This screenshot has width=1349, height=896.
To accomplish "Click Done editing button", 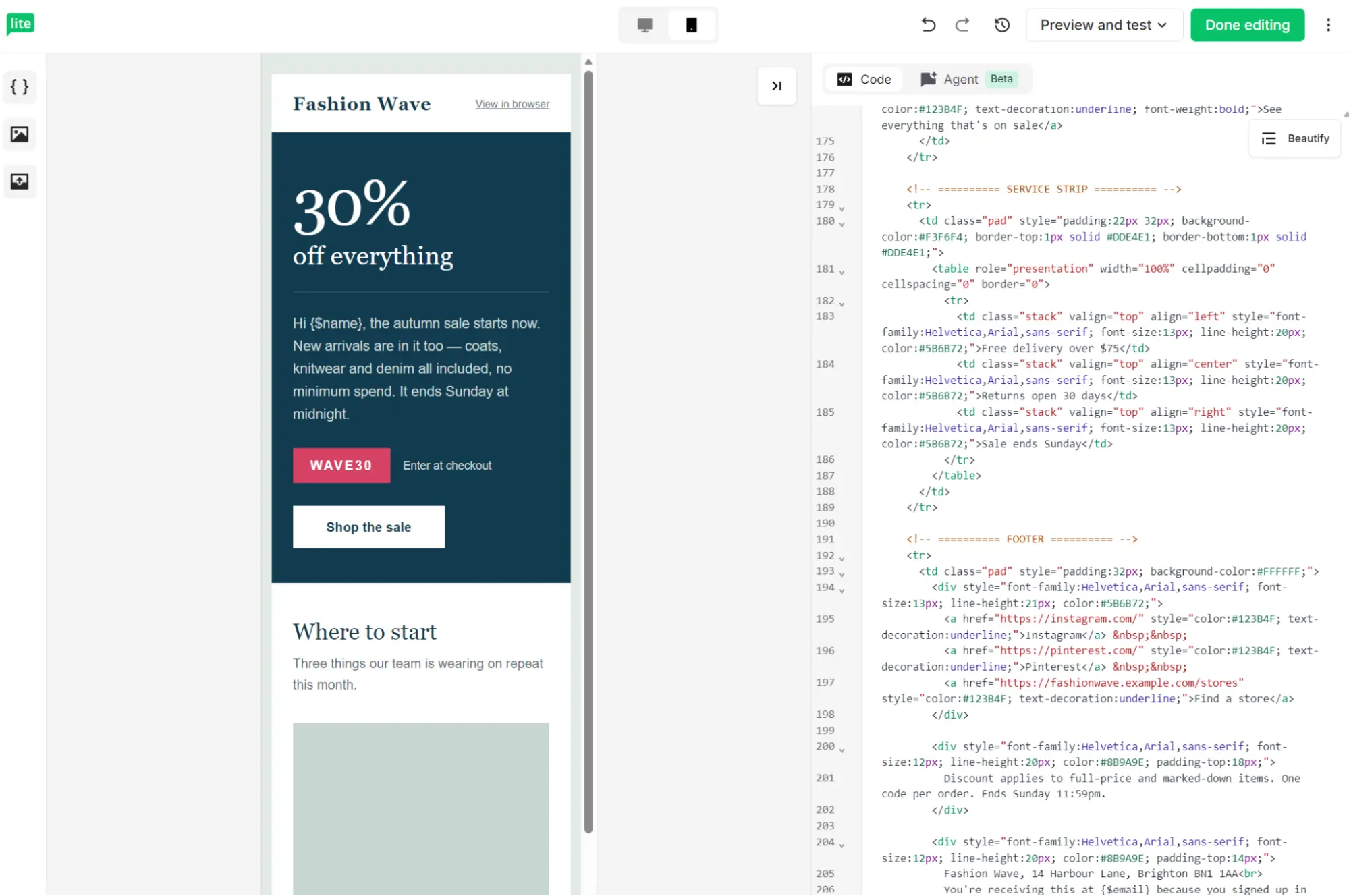I will tap(1247, 25).
